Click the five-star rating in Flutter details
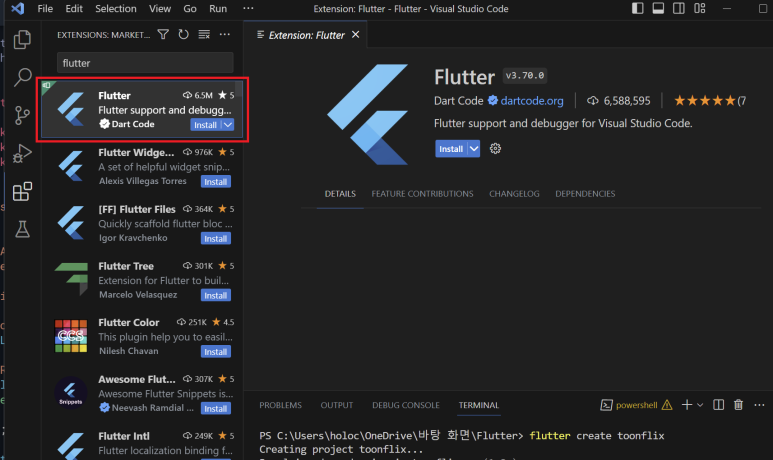 point(705,101)
